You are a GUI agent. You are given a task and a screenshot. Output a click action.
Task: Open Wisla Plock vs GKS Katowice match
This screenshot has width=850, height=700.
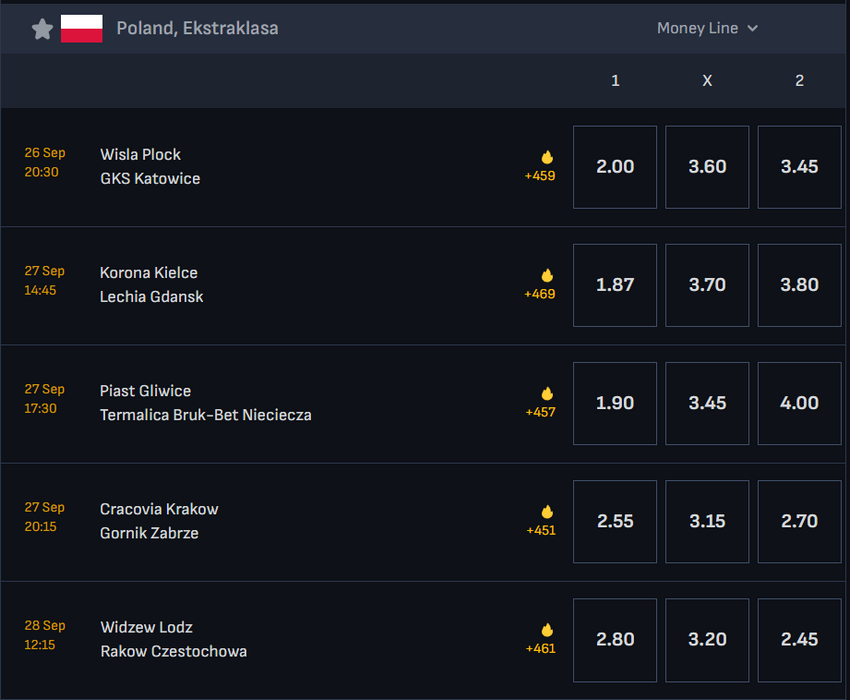point(150,166)
